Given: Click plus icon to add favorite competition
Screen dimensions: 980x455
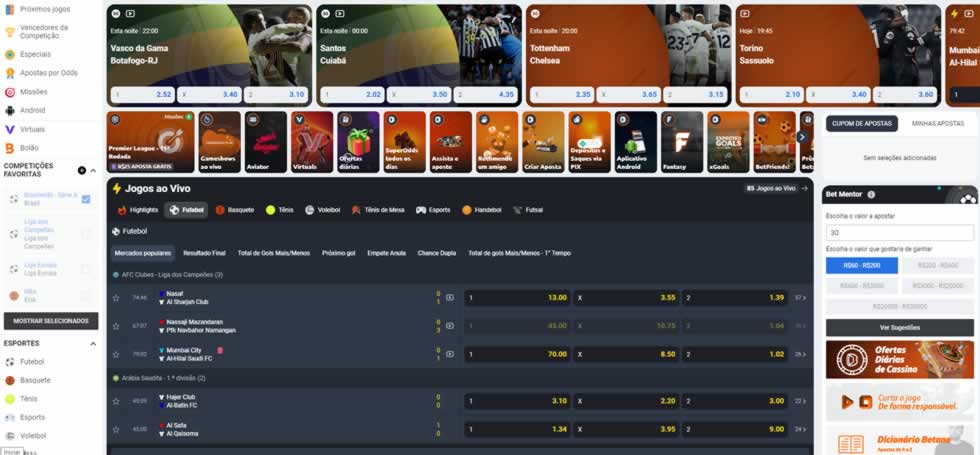Looking at the screenshot, I should 82,170.
